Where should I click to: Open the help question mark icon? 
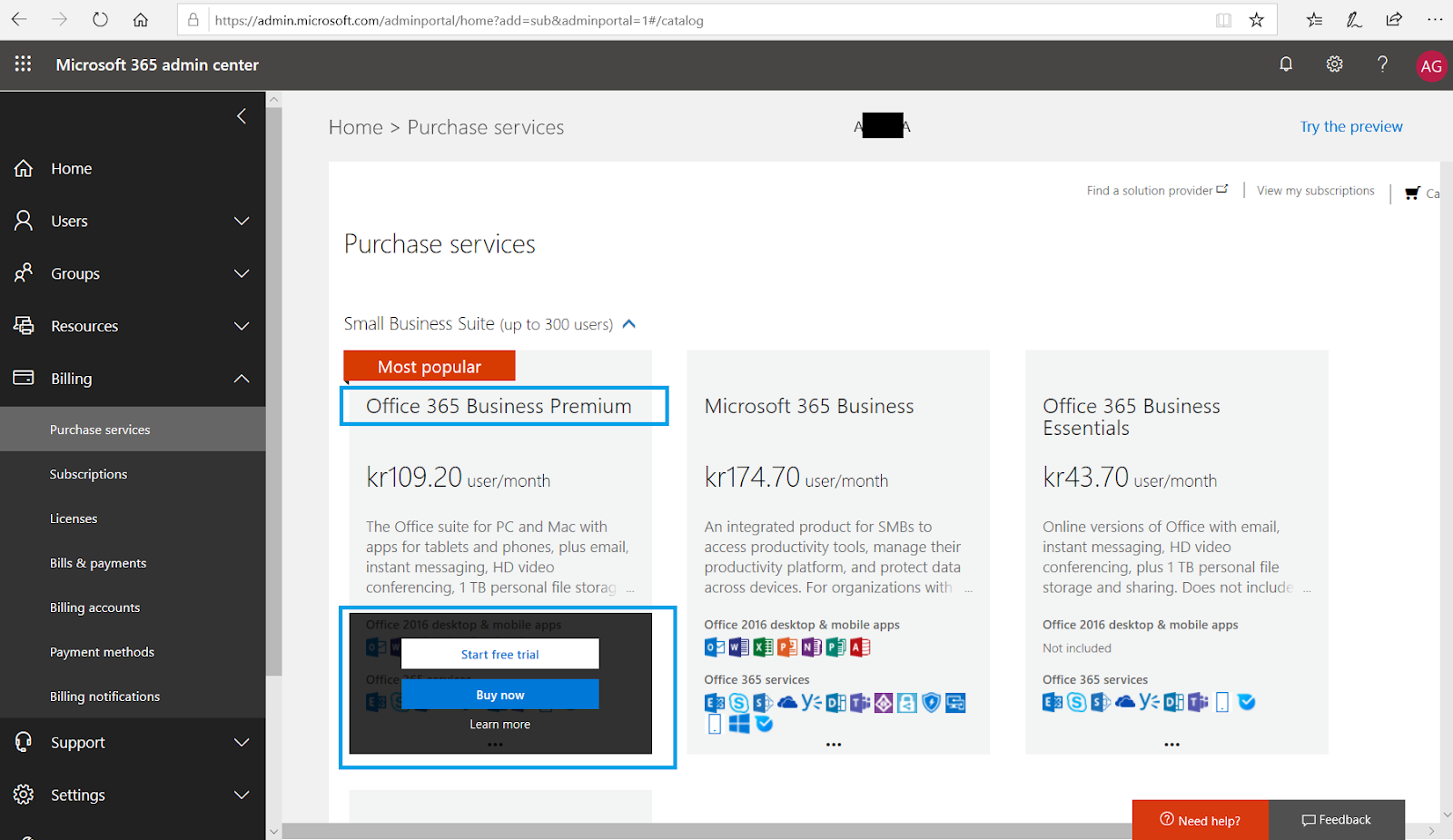1382,64
